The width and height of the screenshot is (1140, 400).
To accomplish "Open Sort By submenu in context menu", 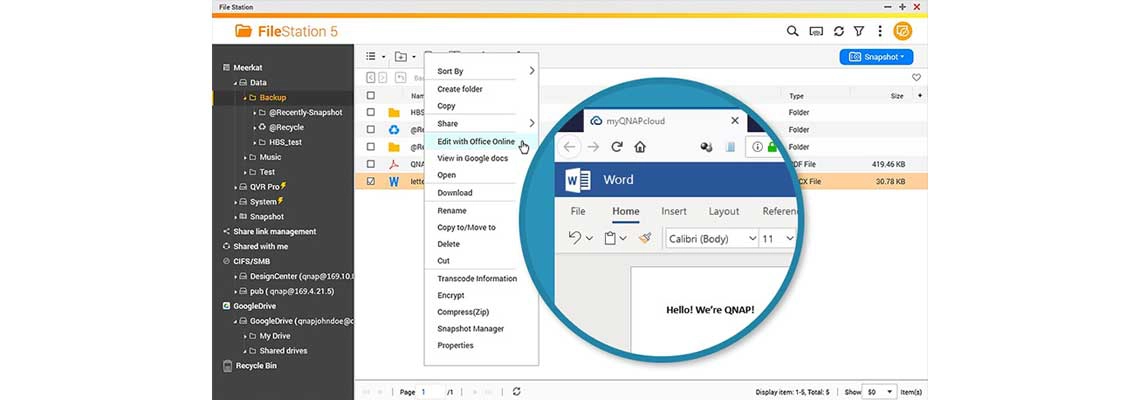I will pyautogui.click(x=481, y=71).
